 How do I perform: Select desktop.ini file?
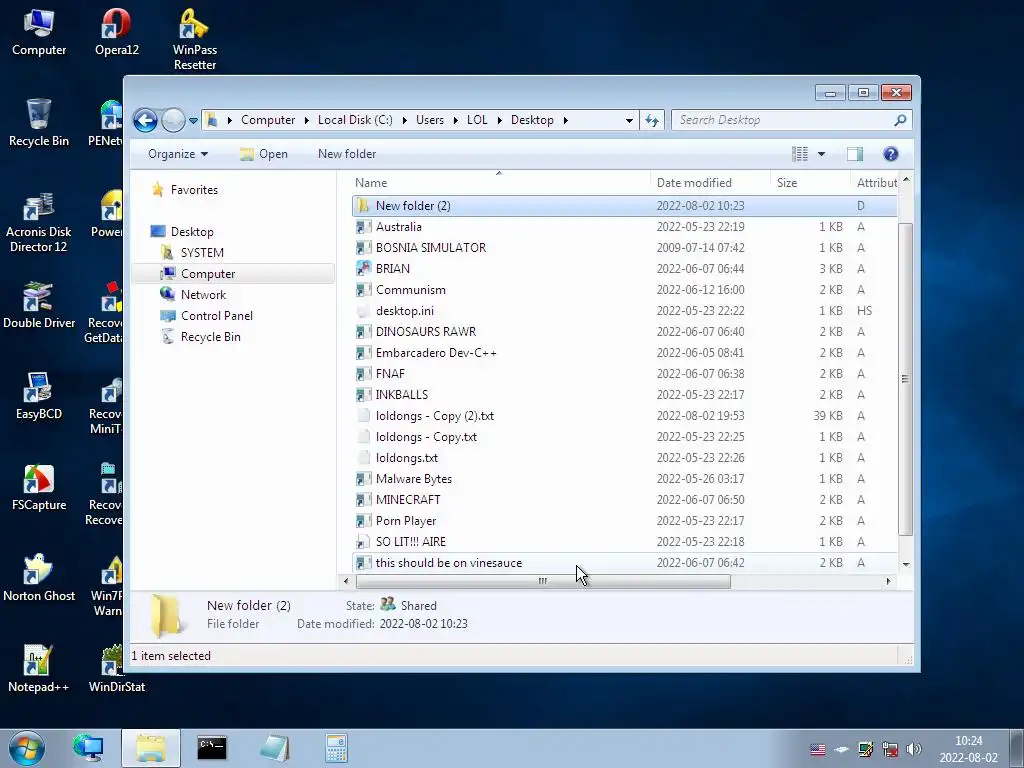tap(624, 311)
